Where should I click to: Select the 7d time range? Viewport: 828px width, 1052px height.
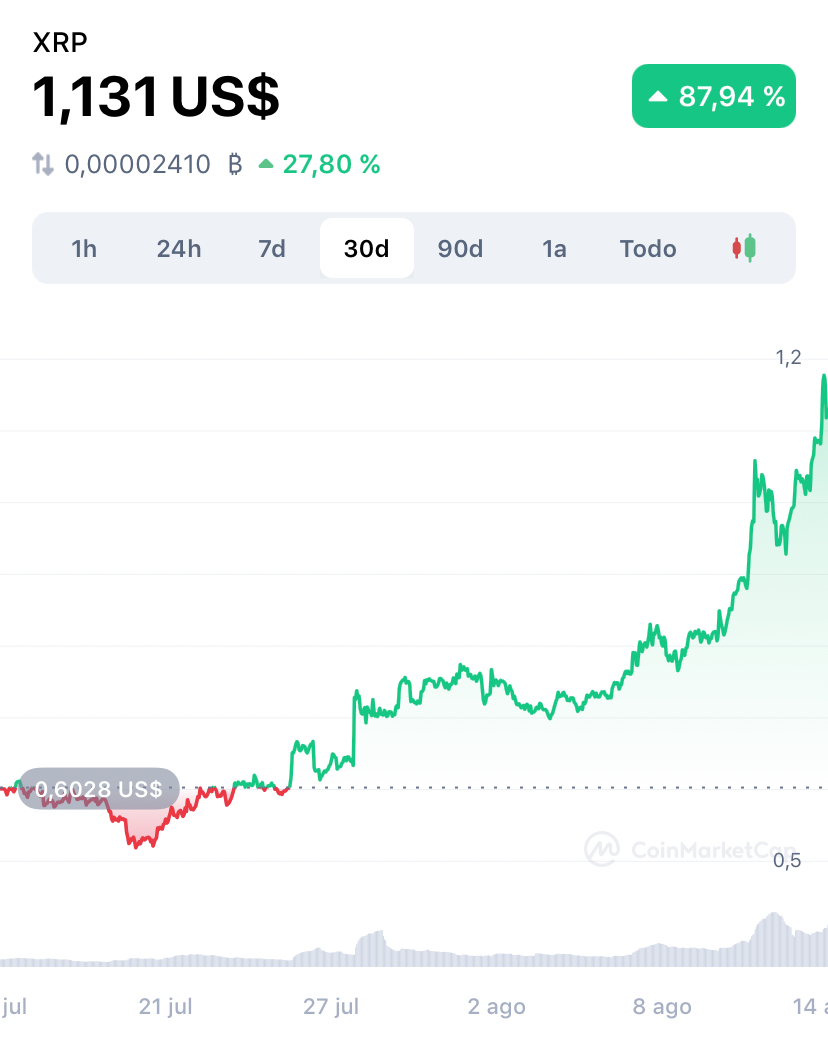pos(272,248)
